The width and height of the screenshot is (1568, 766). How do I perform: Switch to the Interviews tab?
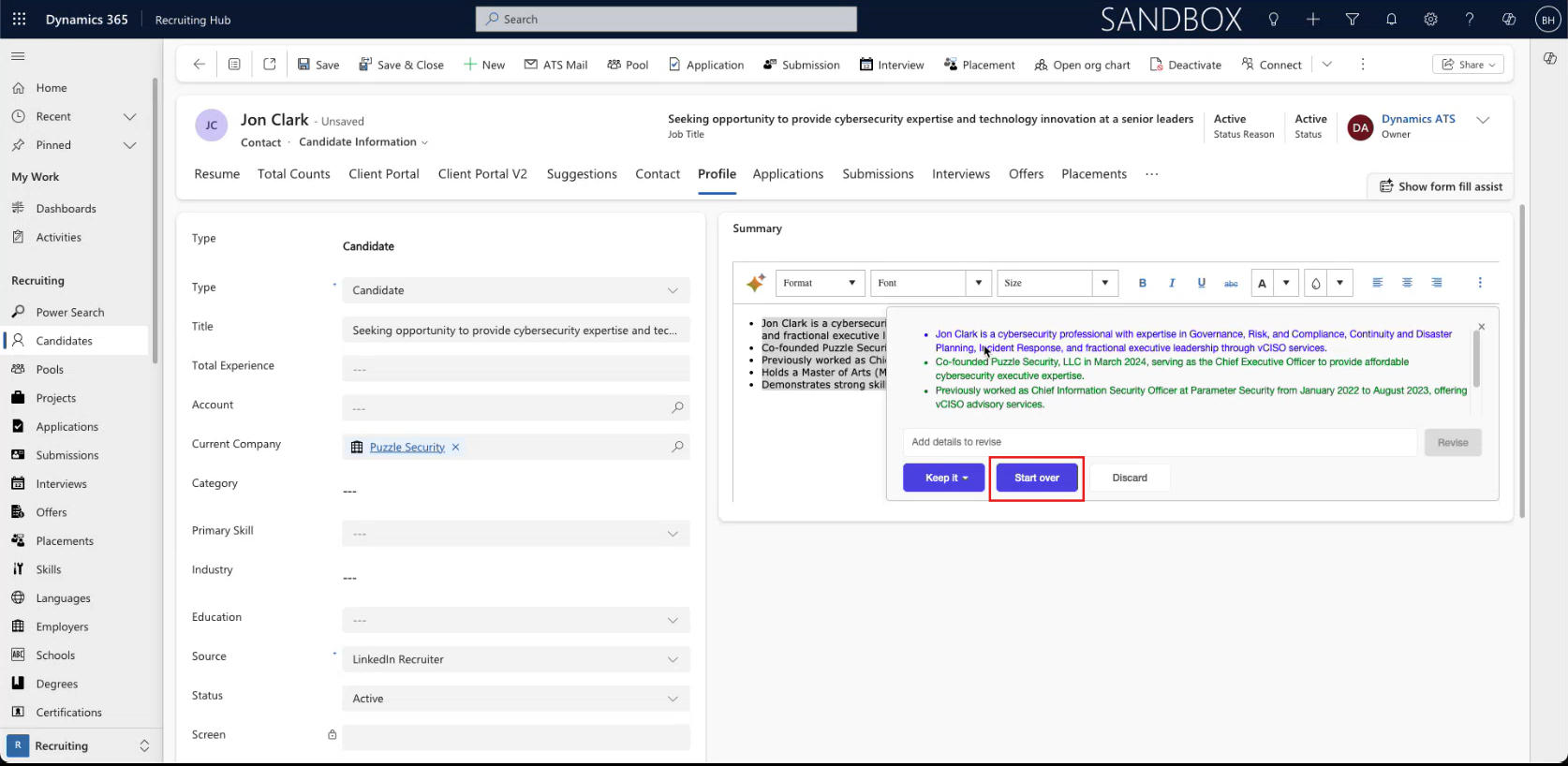tap(961, 174)
